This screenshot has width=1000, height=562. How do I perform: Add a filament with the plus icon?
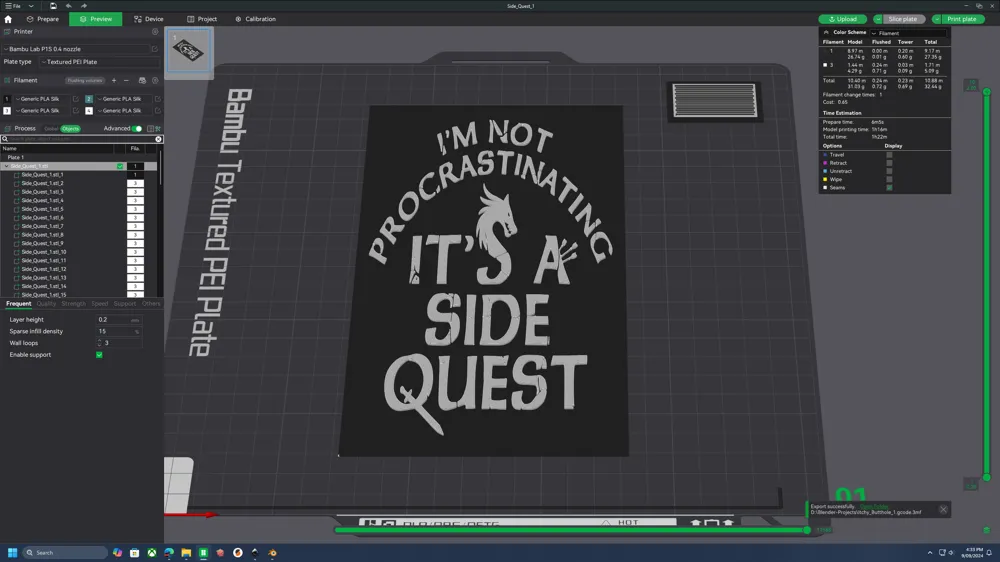click(114, 80)
